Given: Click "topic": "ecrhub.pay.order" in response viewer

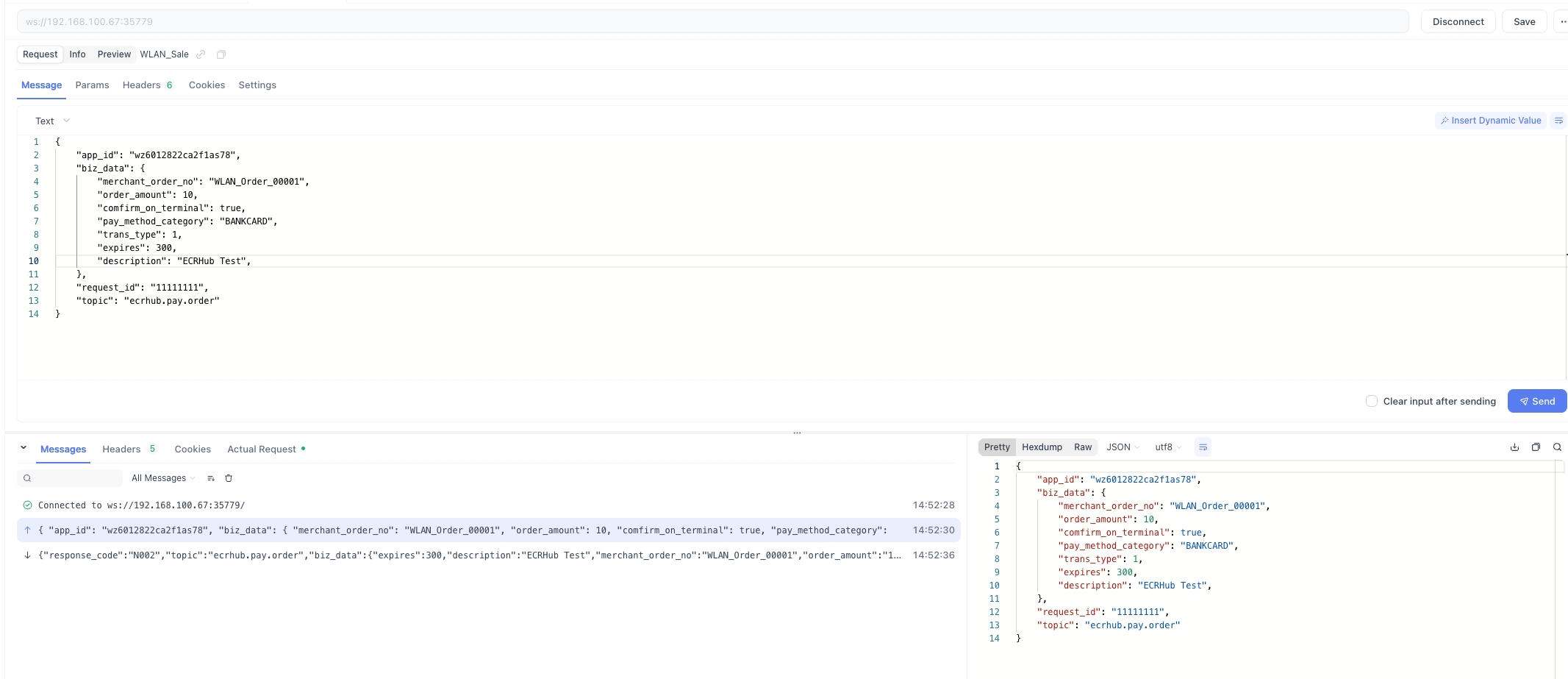Looking at the screenshot, I should click(1109, 625).
